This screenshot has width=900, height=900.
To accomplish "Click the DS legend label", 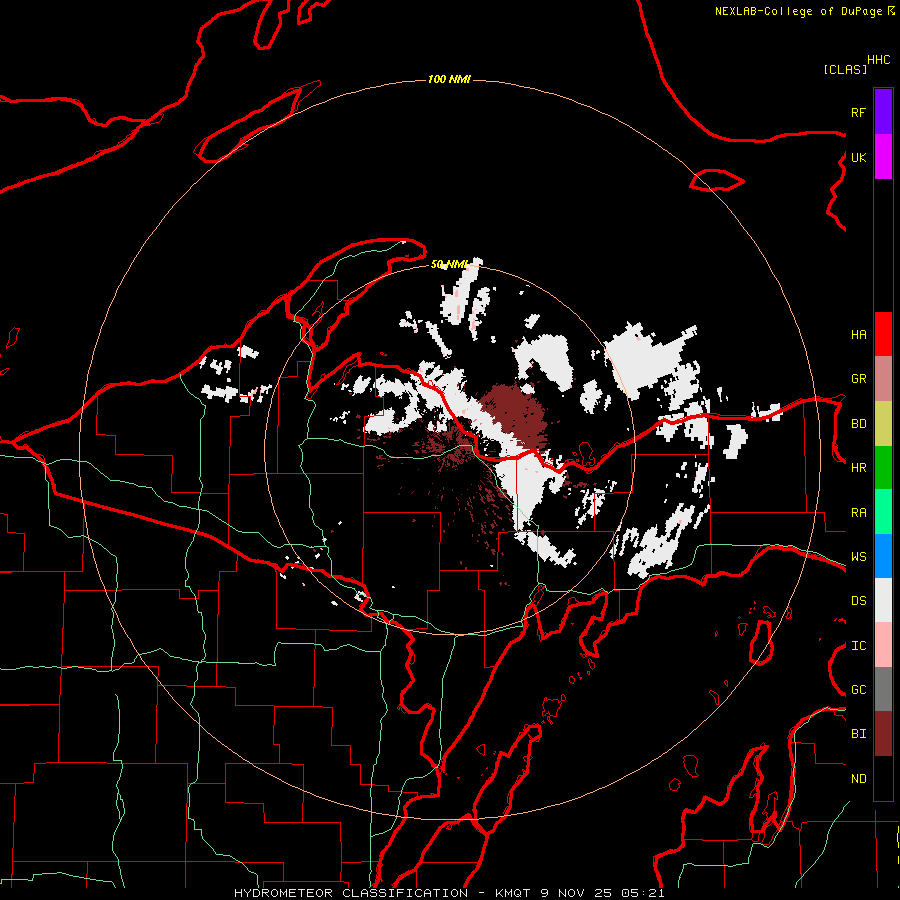I will coord(858,601).
